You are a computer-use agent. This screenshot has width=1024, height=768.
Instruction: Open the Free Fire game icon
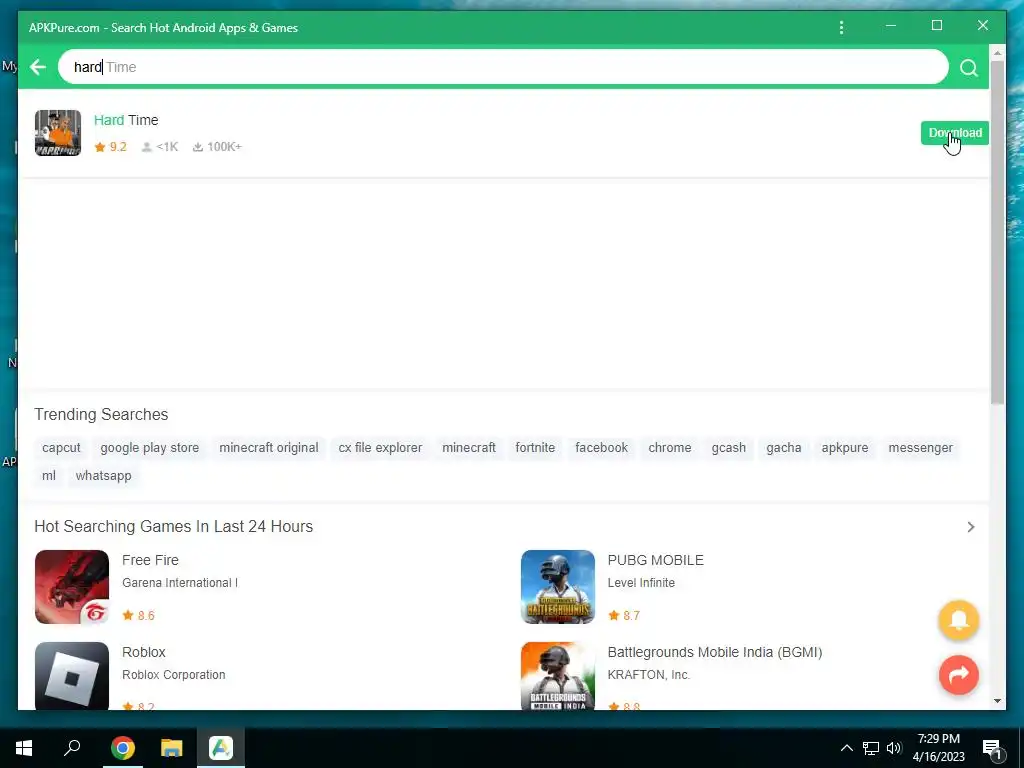[72, 587]
